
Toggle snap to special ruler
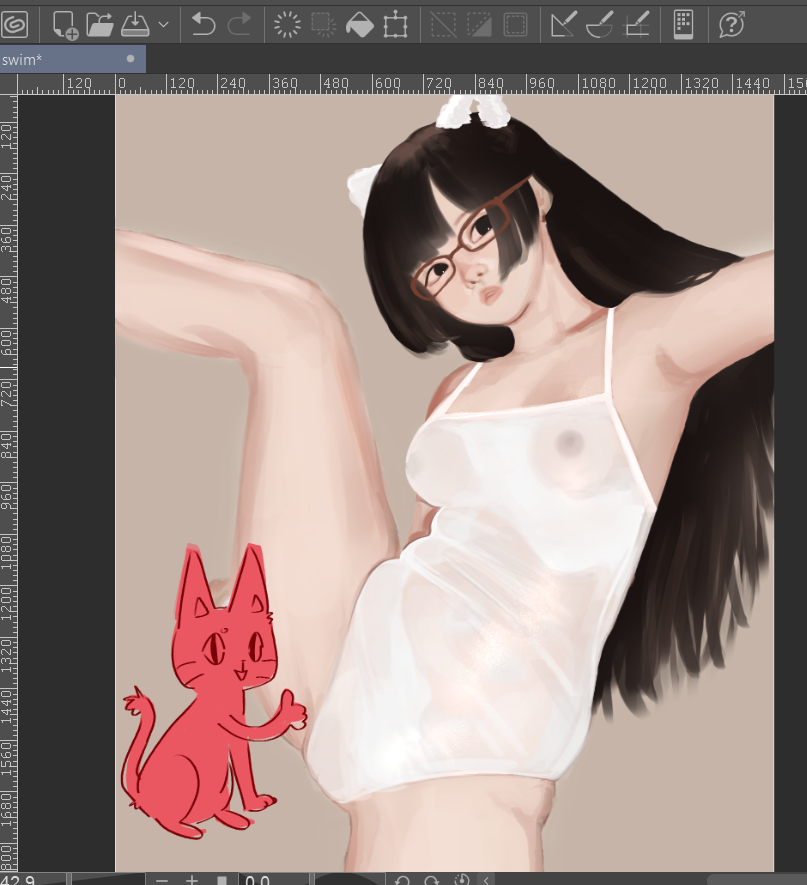600,24
